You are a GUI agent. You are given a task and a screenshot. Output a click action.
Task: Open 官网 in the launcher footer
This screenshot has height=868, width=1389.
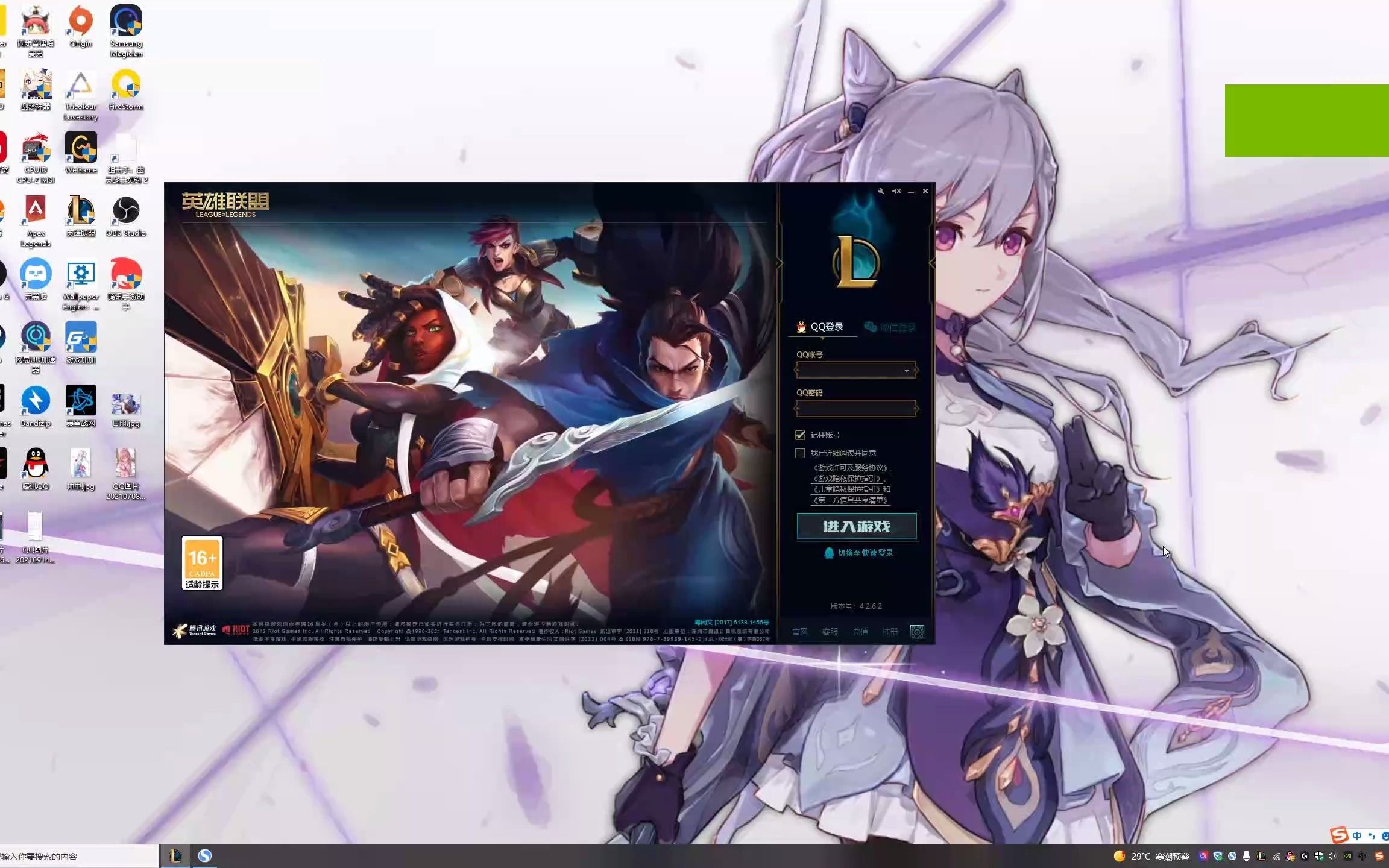click(x=800, y=632)
